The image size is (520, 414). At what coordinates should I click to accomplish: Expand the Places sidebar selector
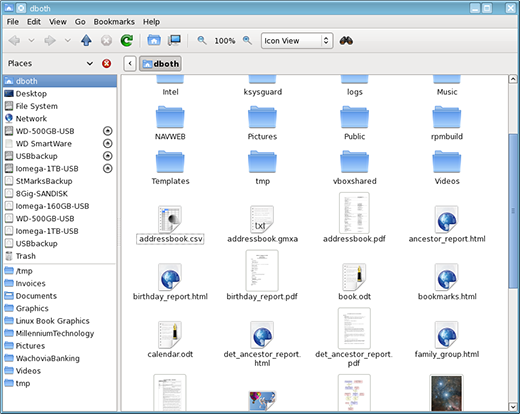[x=90, y=63]
